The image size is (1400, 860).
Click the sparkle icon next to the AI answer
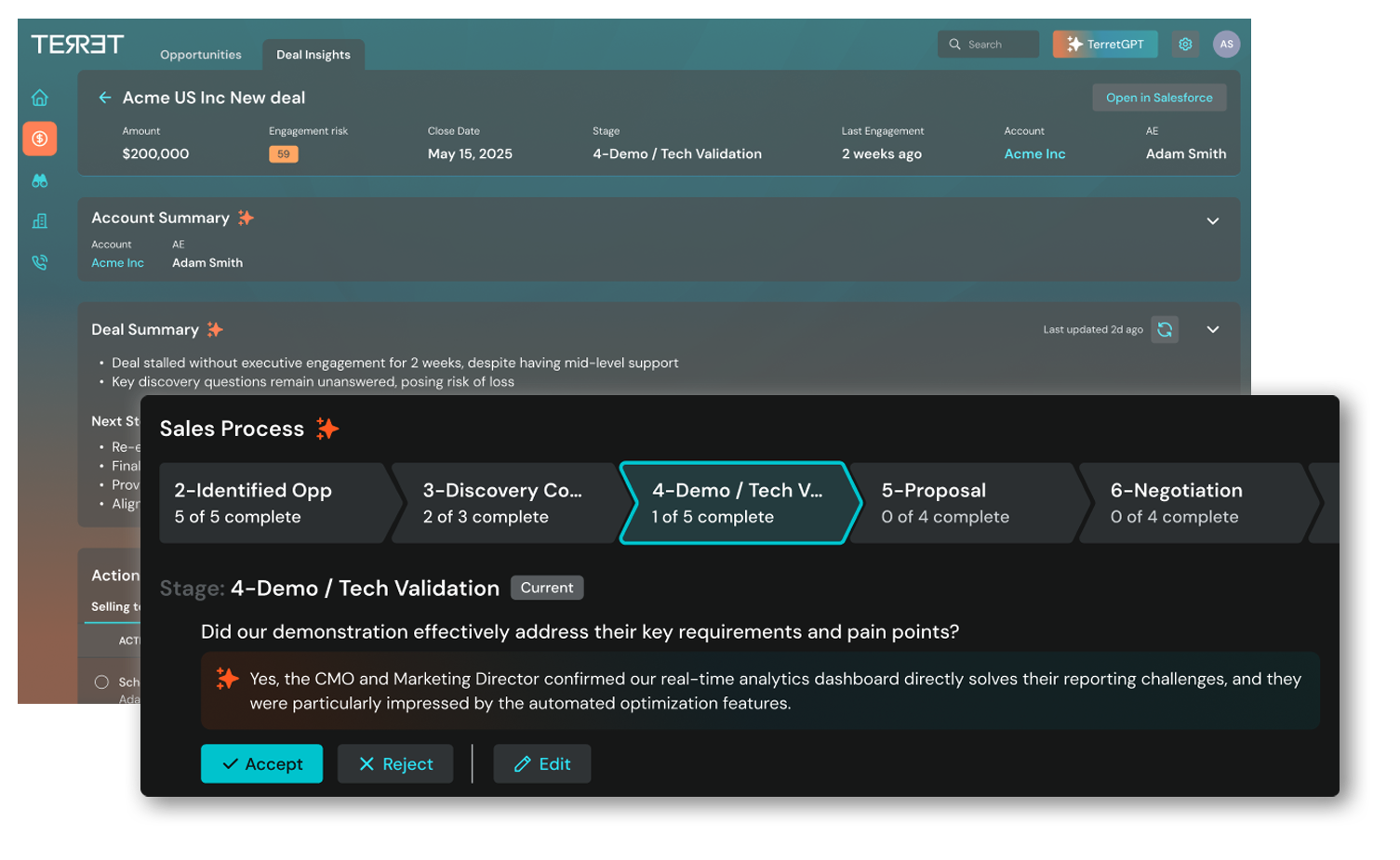[x=227, y=679]
